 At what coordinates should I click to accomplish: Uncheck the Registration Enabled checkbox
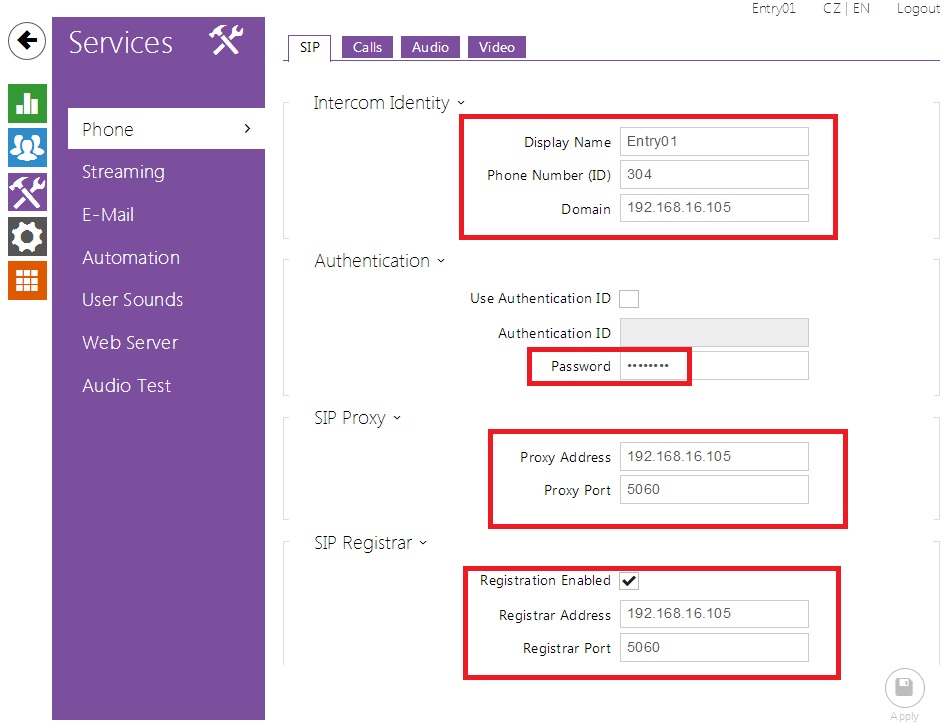click(629, 580)
